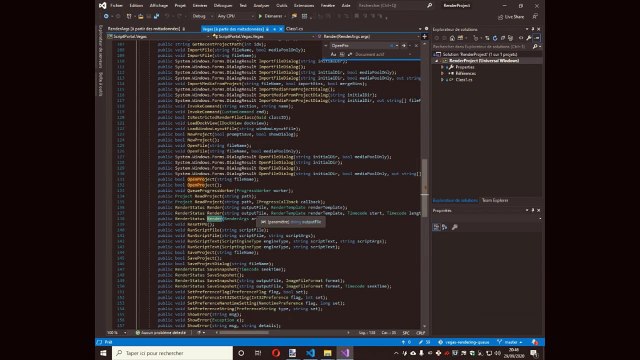Click properties wrench in Solution Explorer toolbar
The width and height of the screenshot is (640, 360).
coord(529,38)
